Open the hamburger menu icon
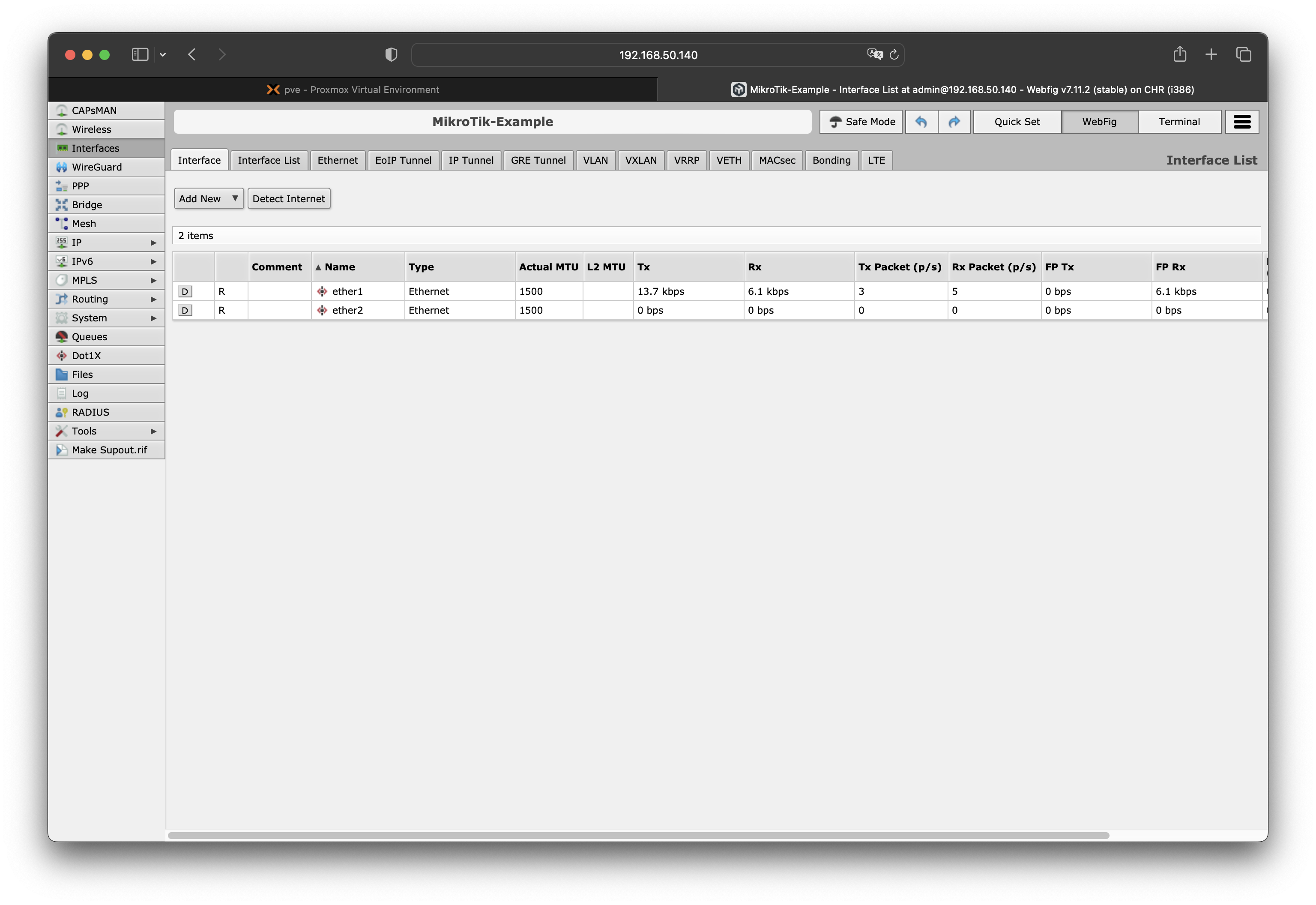This screenshot has width=1316, height=905. coord(1242,121)
